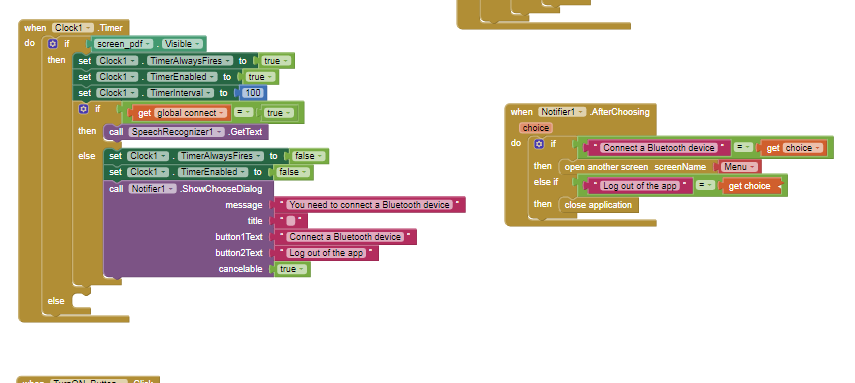This screenshot has height=383, width=855.
Task: Select the 'Log out of the app' button2Text string
Action: 326,253
